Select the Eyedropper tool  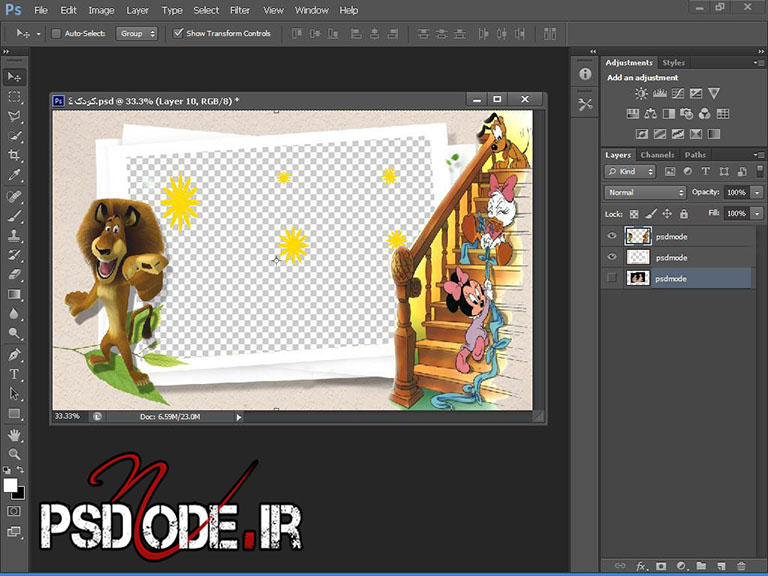(x=14, y=175)
